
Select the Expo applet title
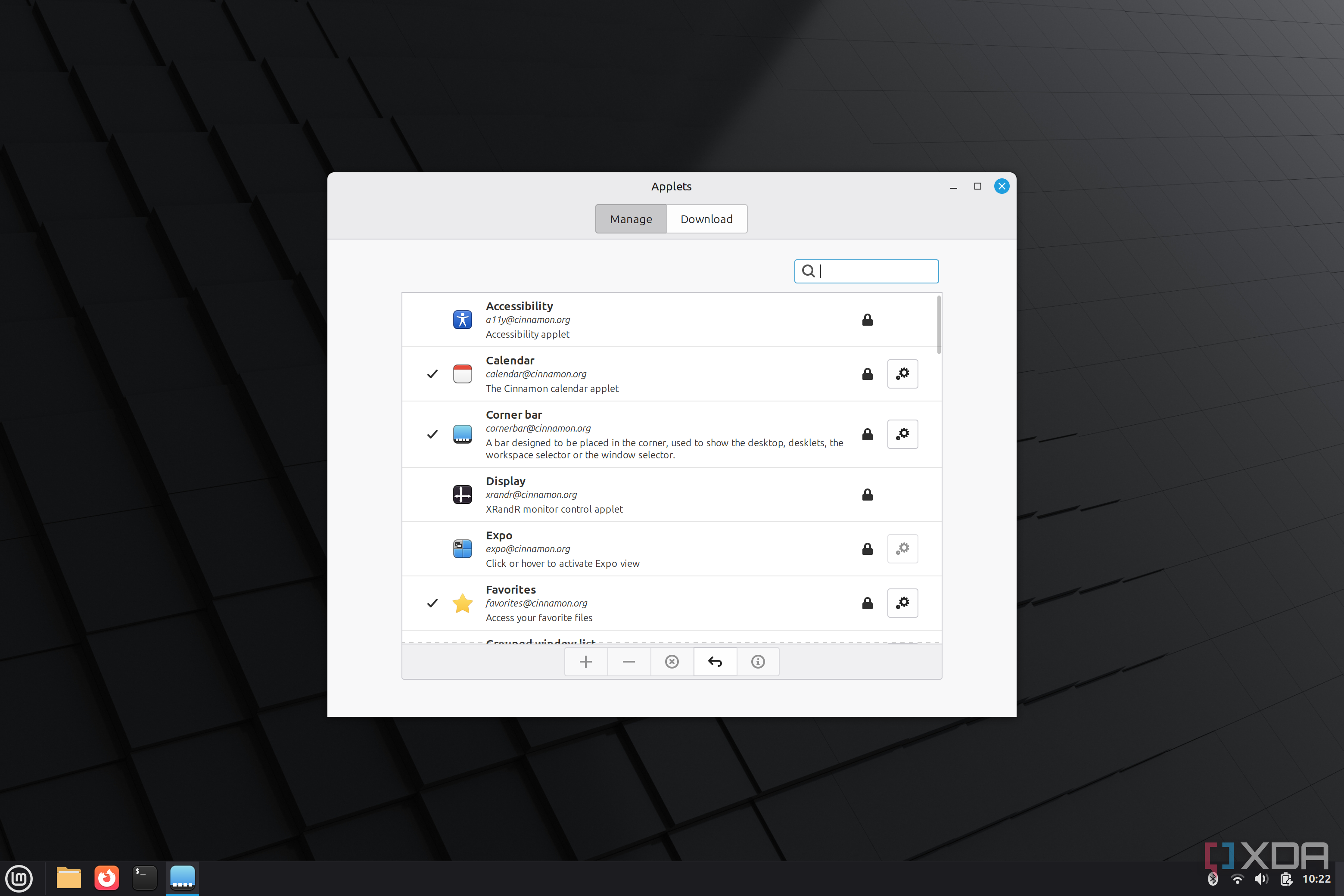(x=499, y=535)
